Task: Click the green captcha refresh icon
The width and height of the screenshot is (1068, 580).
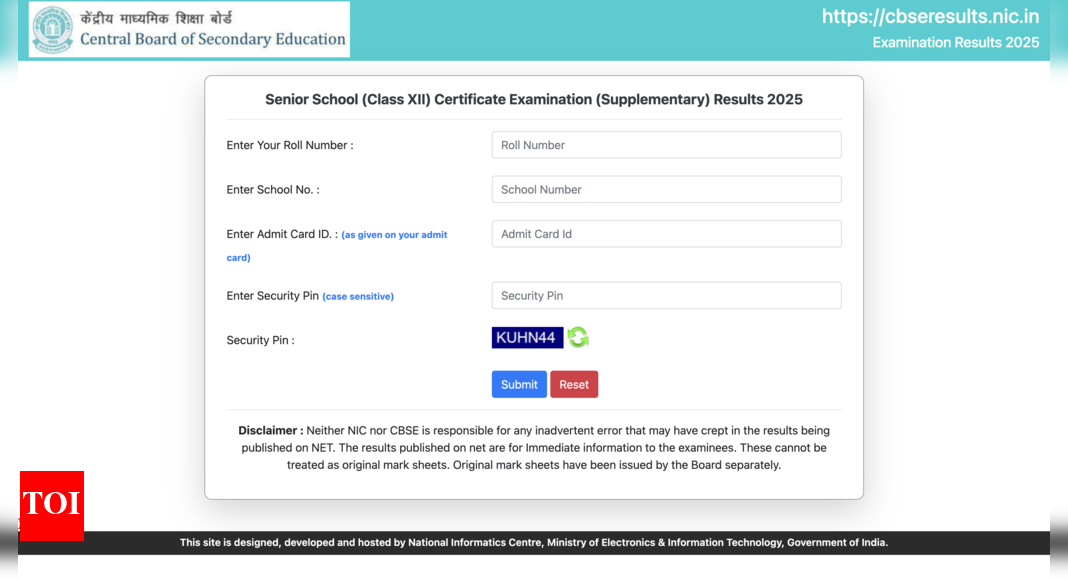Action: pyautogui.click(x=578, y=337)
